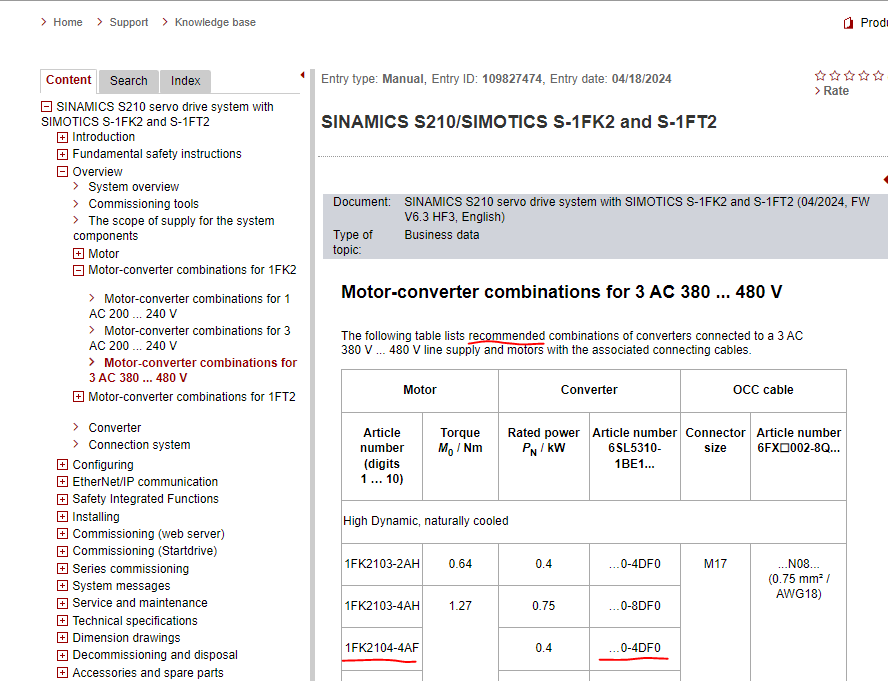This screenshot has height=681, width=888.
Task: Click converter article ...0-8DF0
Action: (634, 606)
